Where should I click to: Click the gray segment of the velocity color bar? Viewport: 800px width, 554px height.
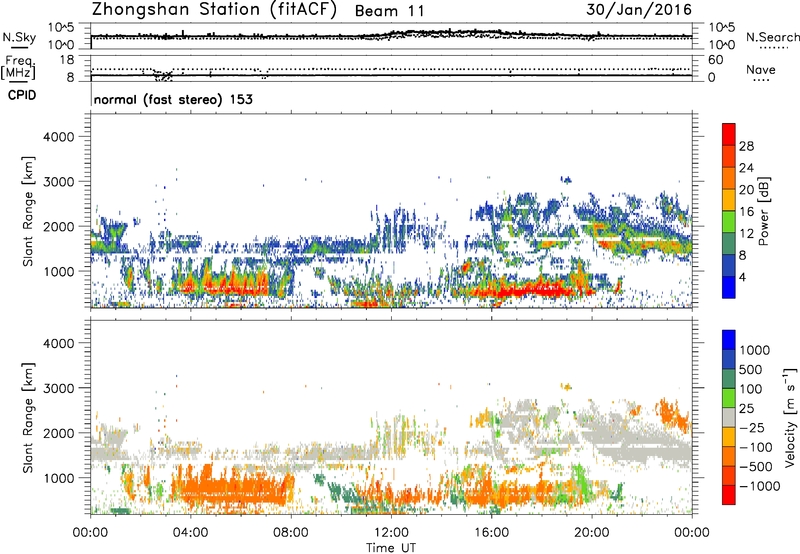(729, 418)
